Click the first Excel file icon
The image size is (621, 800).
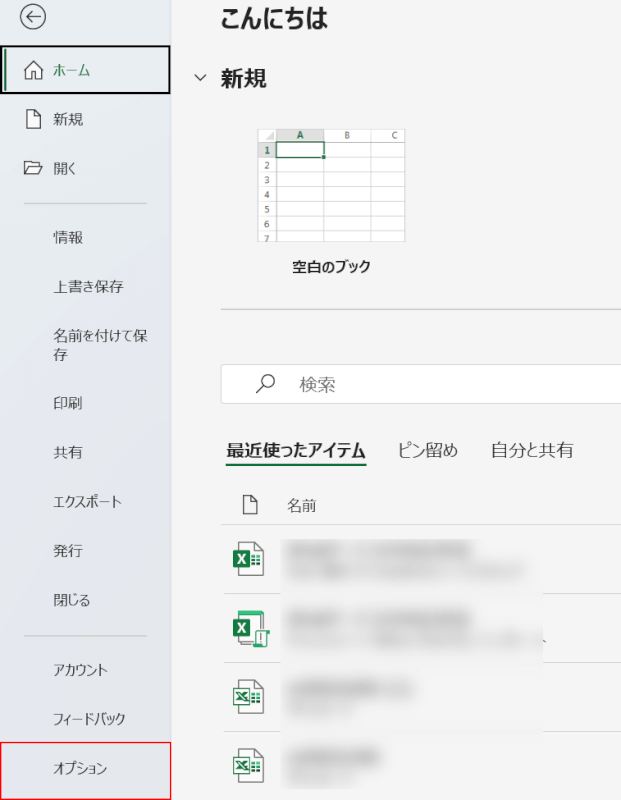click(247, 561)
